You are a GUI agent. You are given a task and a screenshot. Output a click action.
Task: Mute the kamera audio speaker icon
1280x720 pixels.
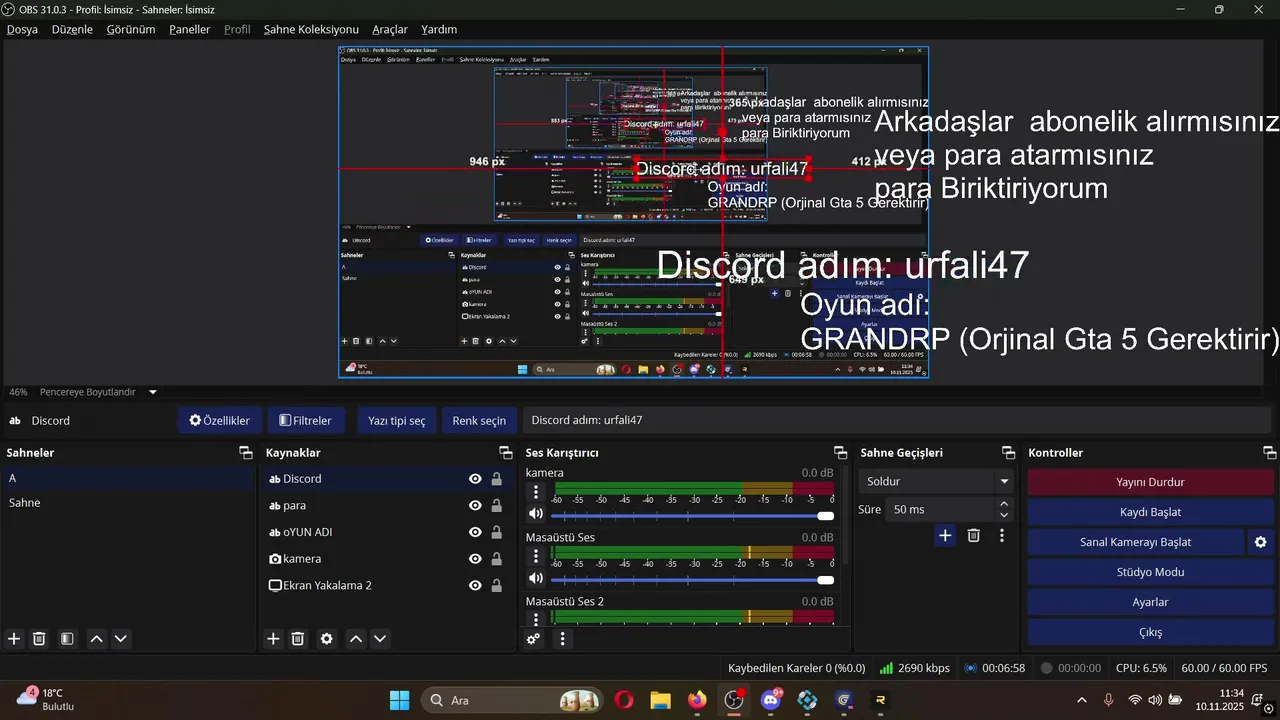[x=536, y=514]
